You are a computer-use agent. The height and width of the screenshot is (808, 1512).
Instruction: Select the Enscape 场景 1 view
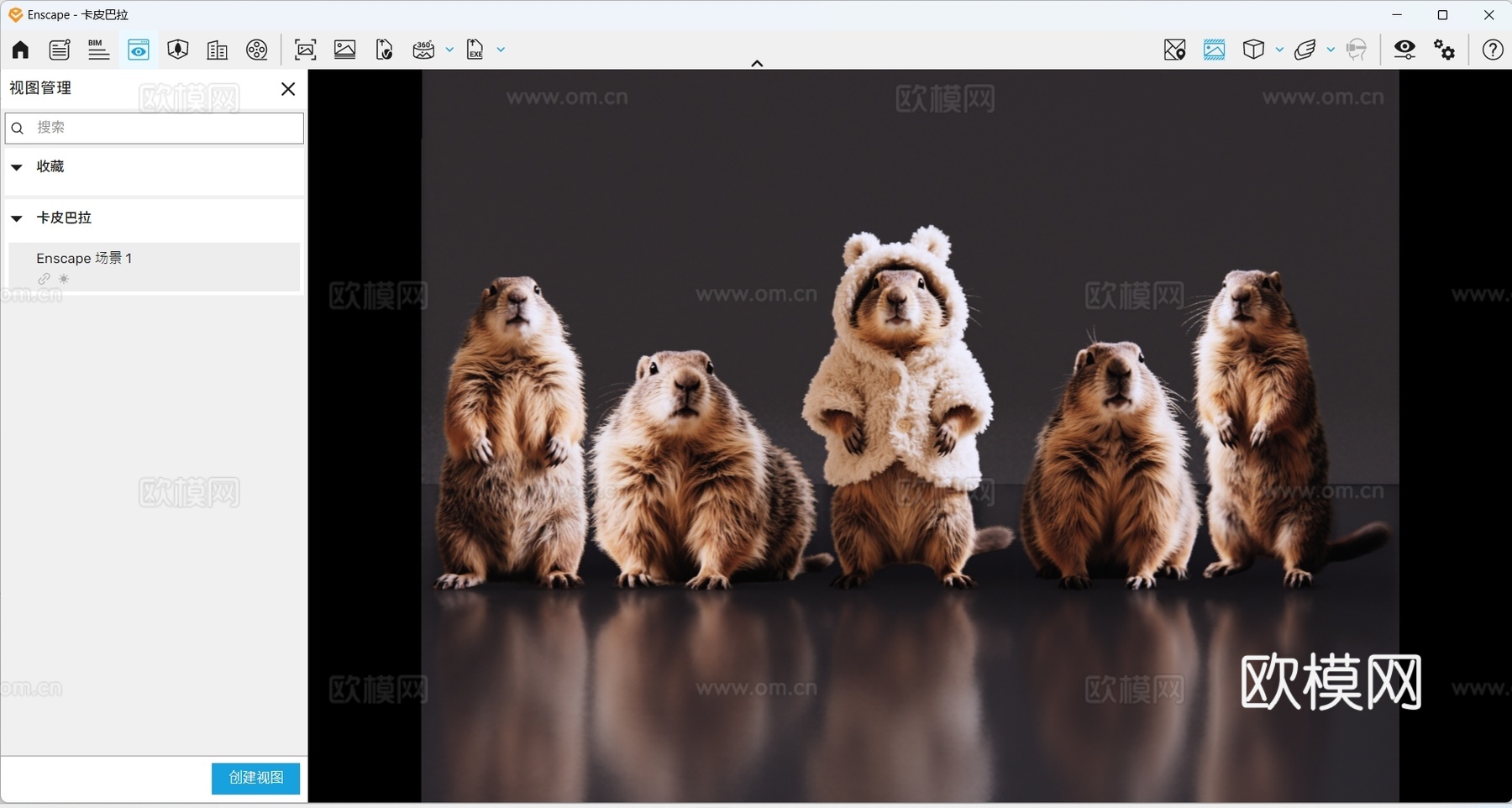pos(154,267)
